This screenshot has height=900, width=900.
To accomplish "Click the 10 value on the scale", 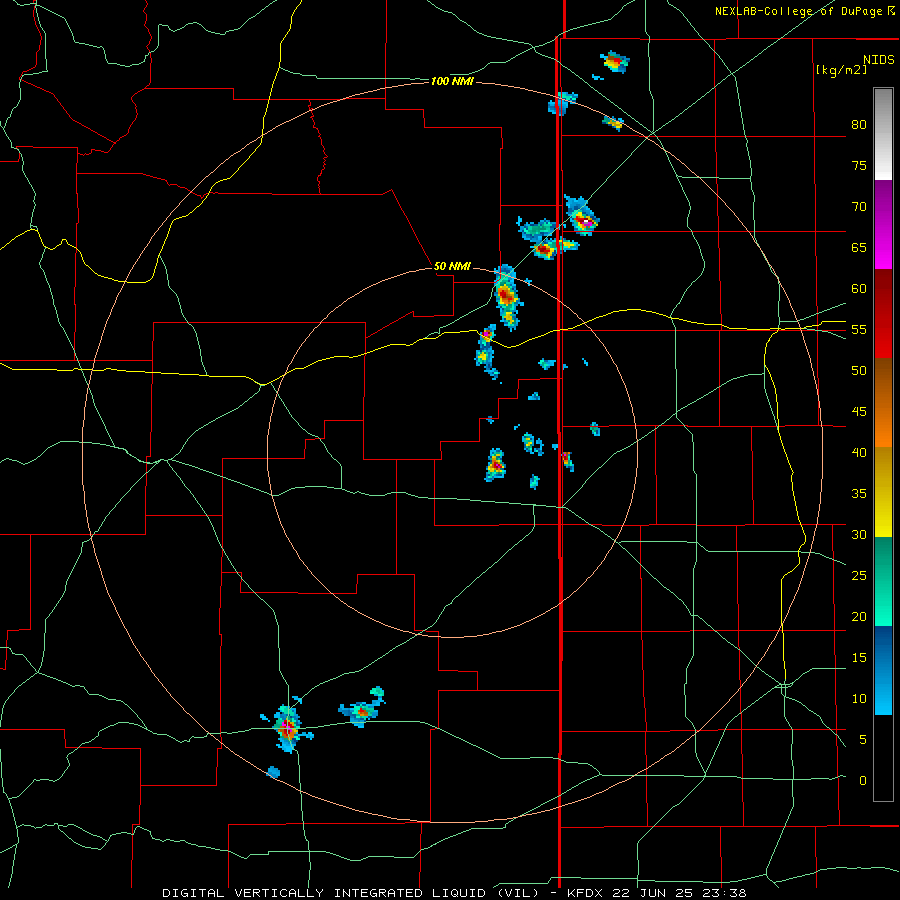I will point(859,699).
